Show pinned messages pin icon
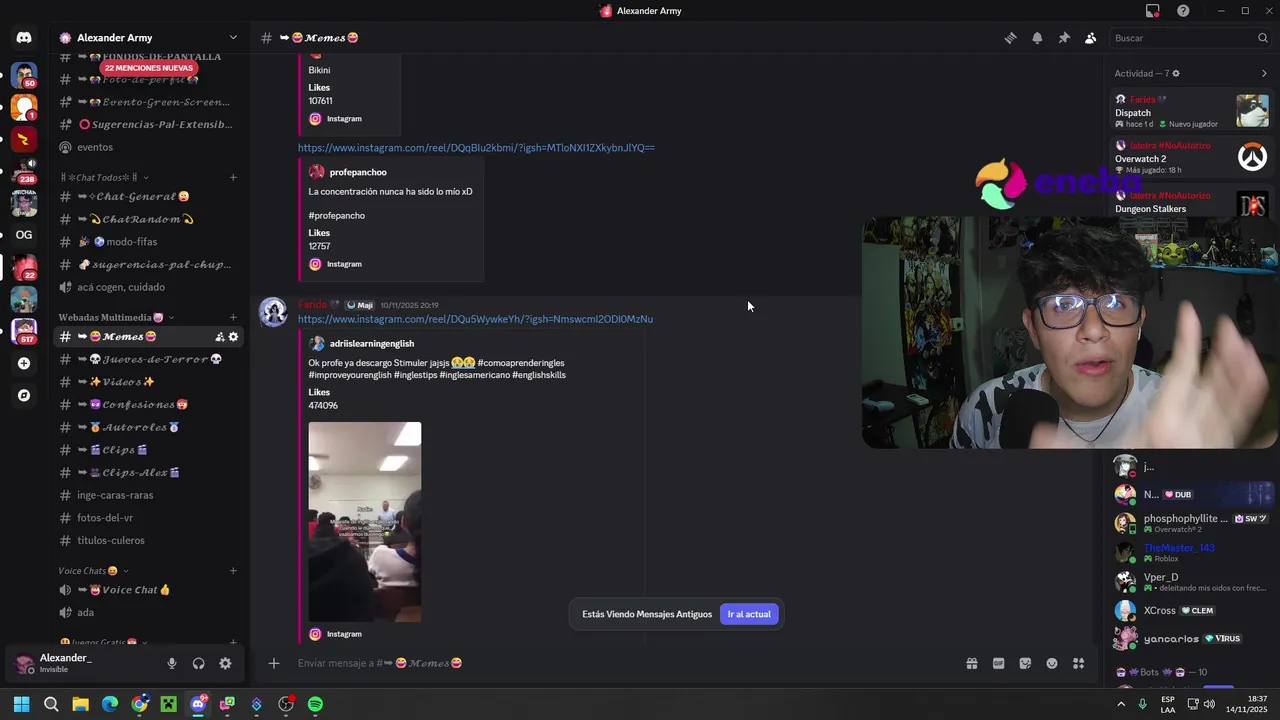Image resolution: width=1280 pixels, height=720 pixels. [1064, 38]
